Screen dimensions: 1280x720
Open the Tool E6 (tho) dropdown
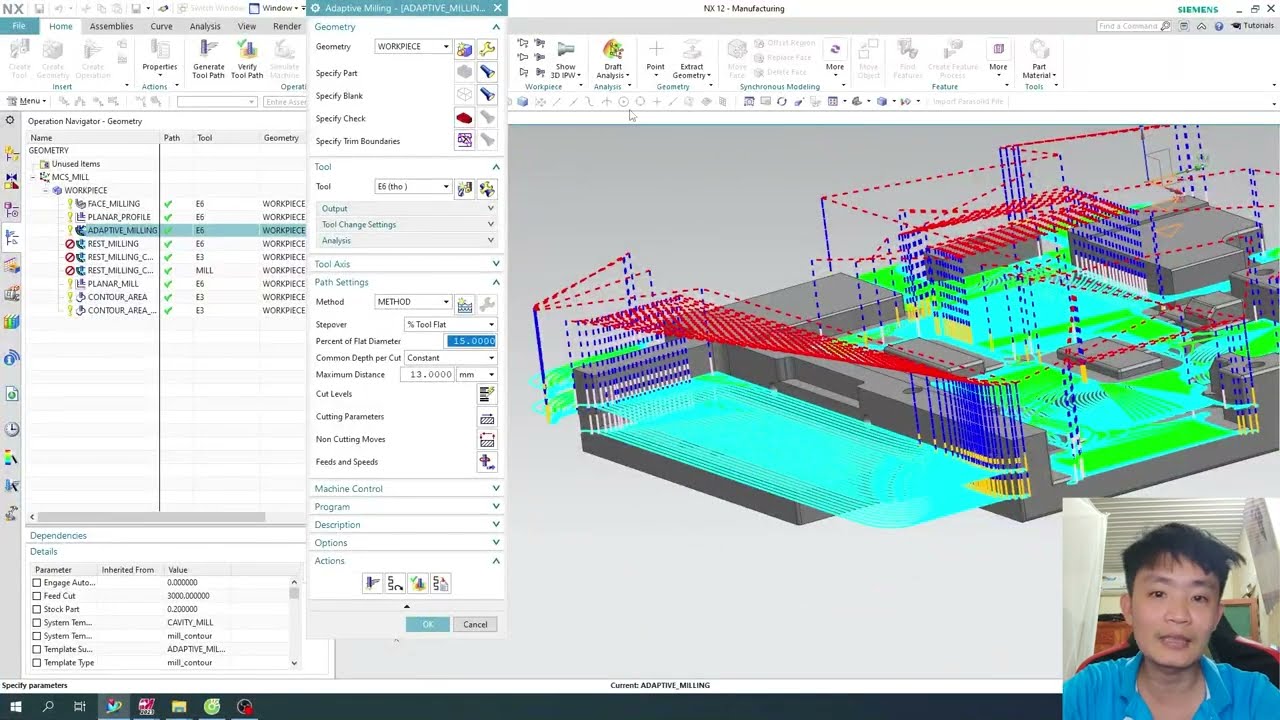pyautogui.click(x=413, y=187)
